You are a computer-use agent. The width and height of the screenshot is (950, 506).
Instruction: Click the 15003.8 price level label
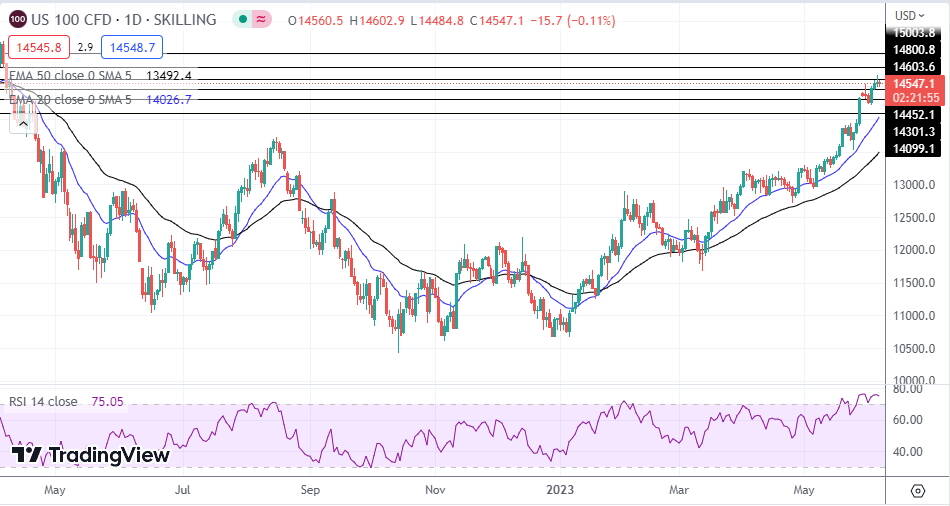pyautogui.click(x=914, y=33)
